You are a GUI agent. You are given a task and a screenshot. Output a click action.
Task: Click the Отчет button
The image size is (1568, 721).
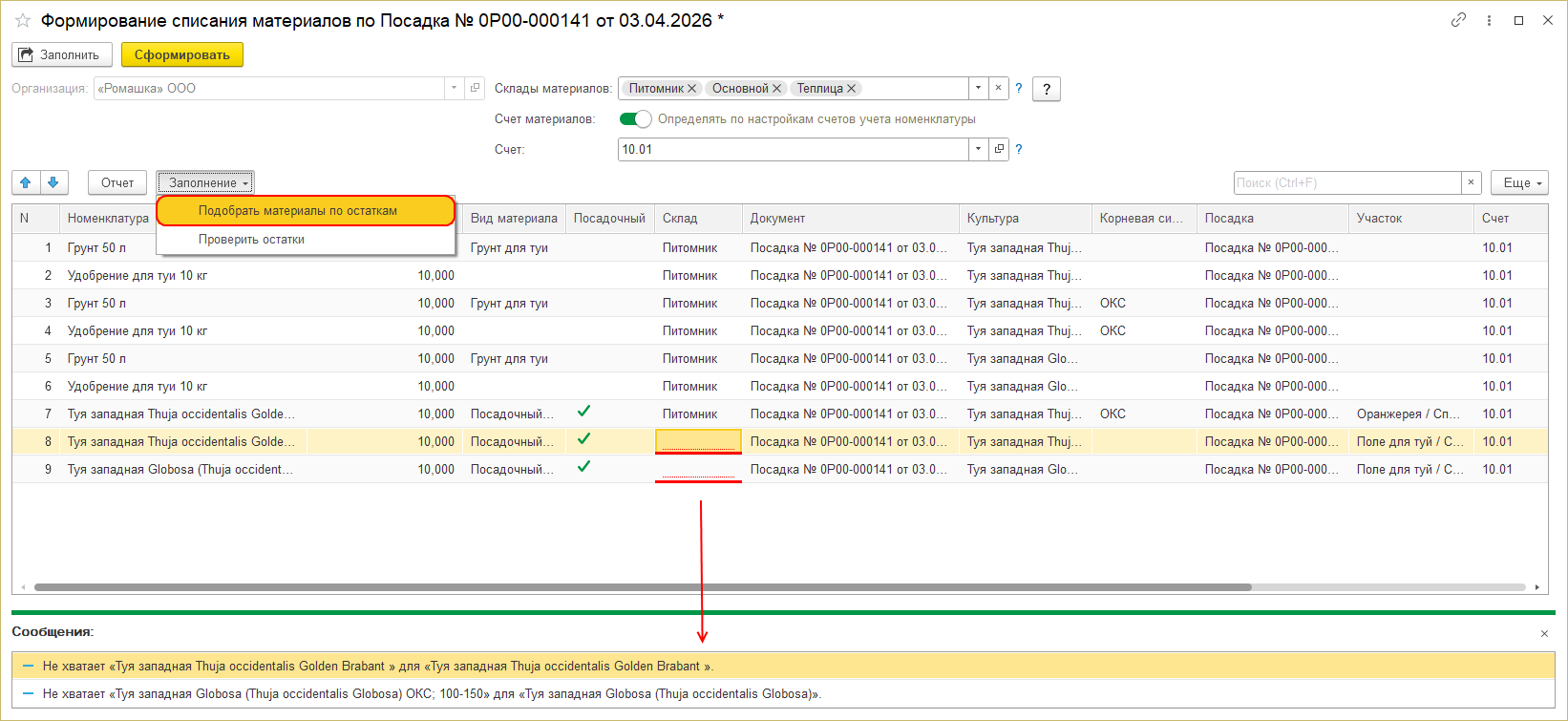pos(117,182)
